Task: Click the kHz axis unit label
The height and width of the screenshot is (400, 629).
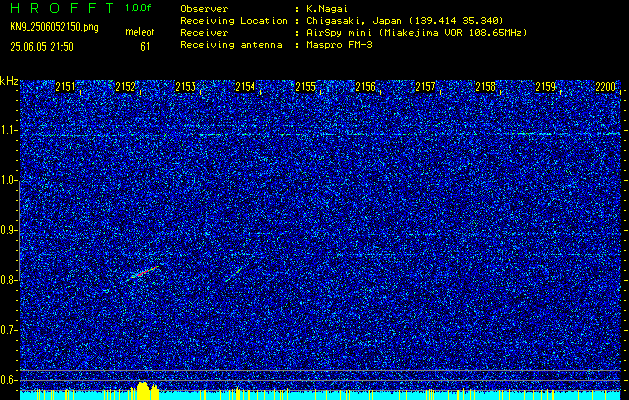Action: tap(9, 81)
